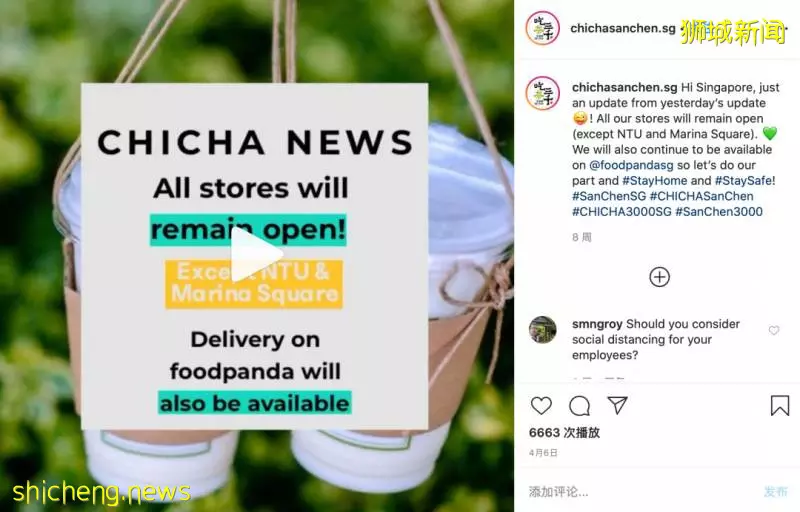The width and height of the screenshot is (800, 512).
Task: Like the post with the heart icon
Action: click(x=541, y=406)
